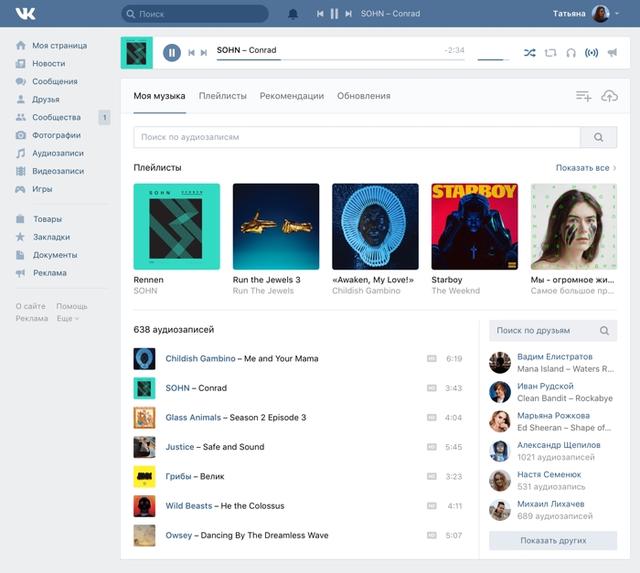Toggle repeat track mode

(x=550, y=53)
